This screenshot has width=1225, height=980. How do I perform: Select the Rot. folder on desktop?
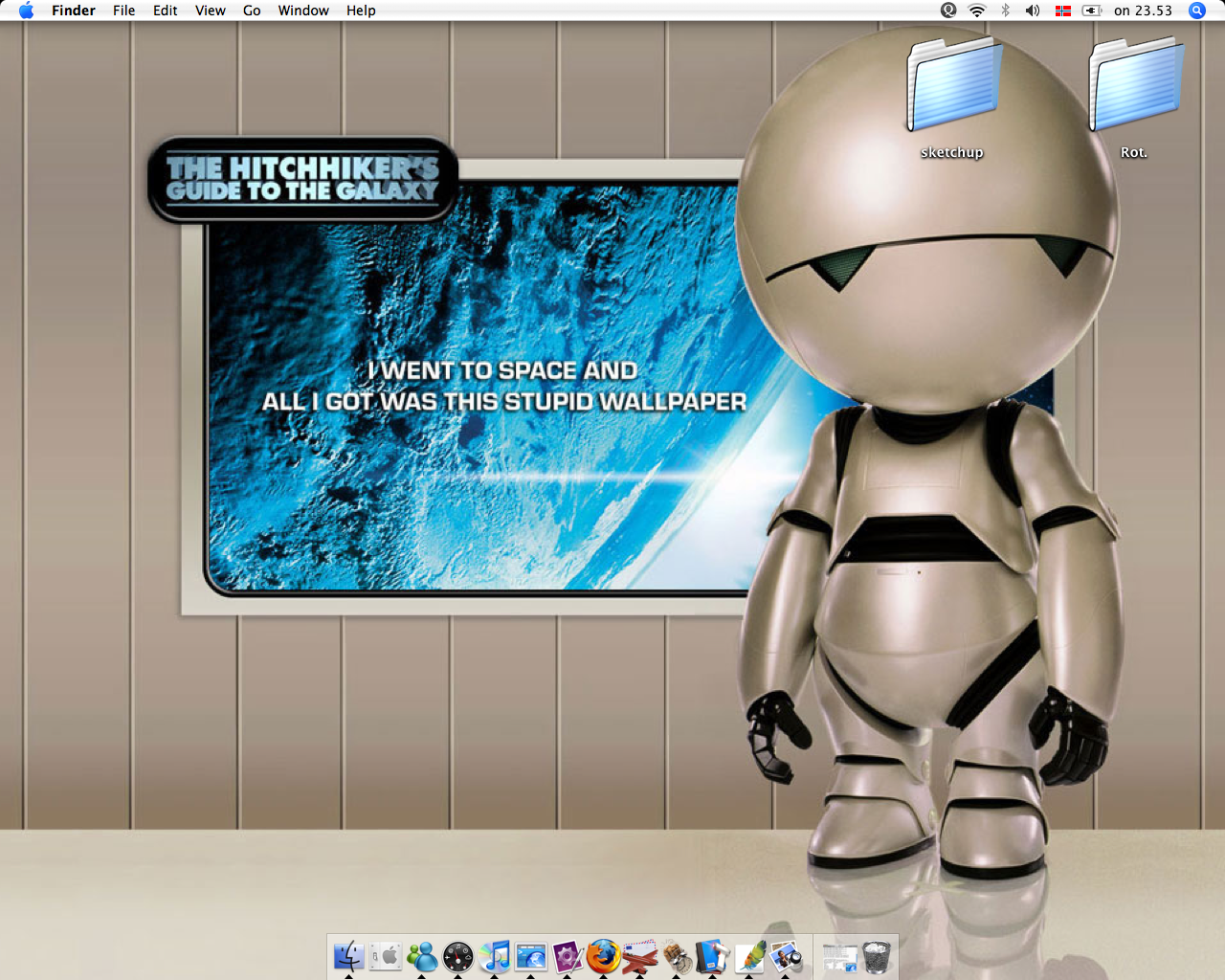point(1135,84)
